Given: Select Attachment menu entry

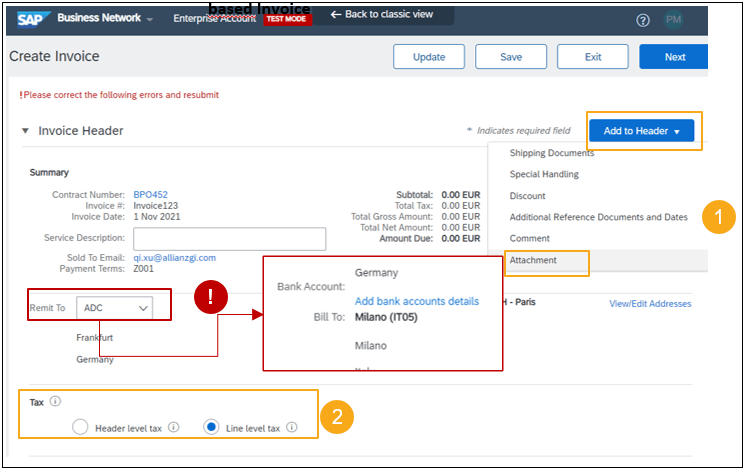Looking at the screenshot, I should click(x=533, y=260).
